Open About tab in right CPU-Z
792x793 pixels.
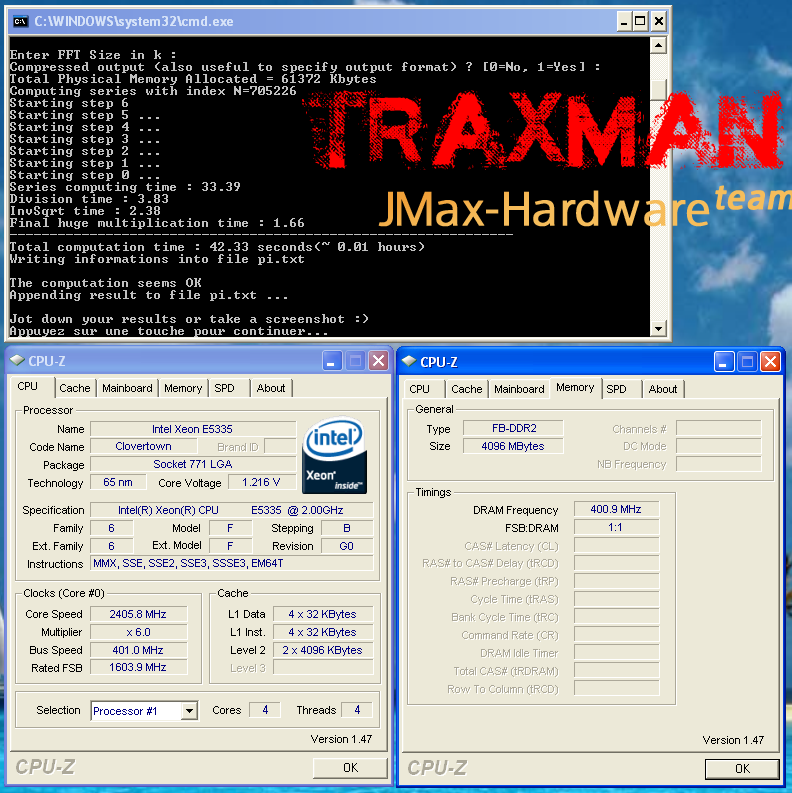[x=663, y=389]
